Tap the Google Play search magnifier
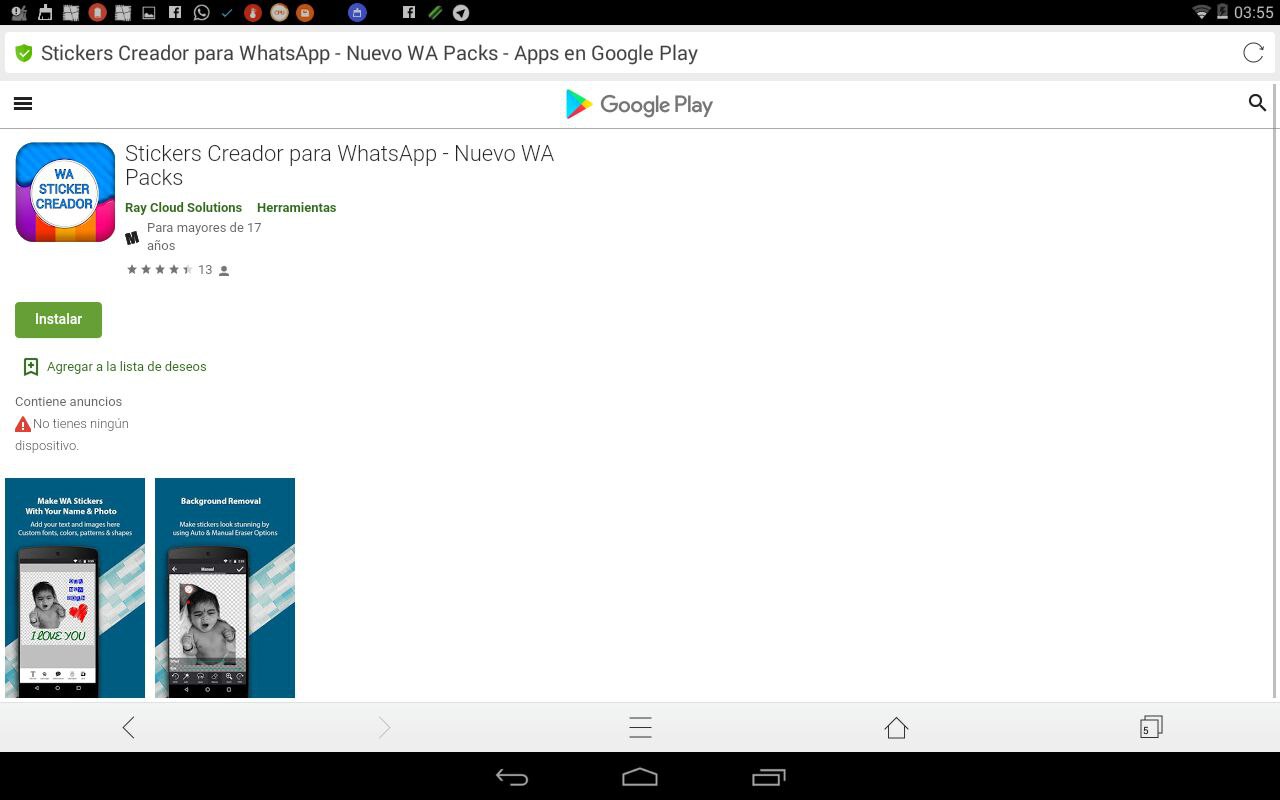1280x800 pixels. (1257, 103)
